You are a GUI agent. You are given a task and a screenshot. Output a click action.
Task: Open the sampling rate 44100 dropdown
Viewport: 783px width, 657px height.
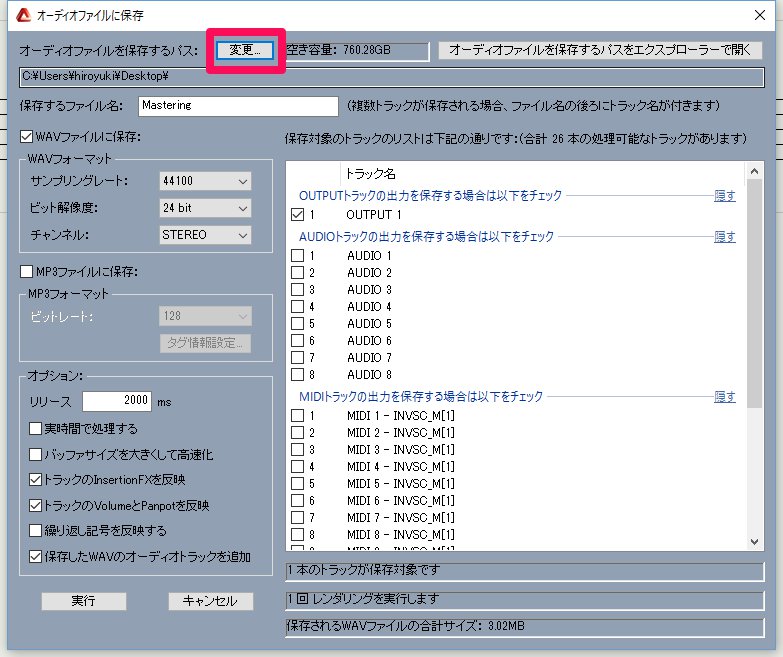204,181
